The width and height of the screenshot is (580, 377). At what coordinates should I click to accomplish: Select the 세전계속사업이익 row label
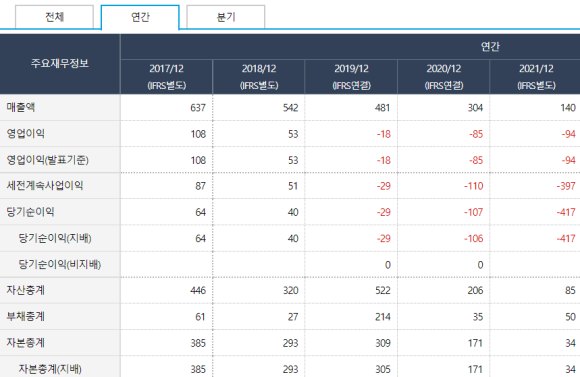[45, 185]
